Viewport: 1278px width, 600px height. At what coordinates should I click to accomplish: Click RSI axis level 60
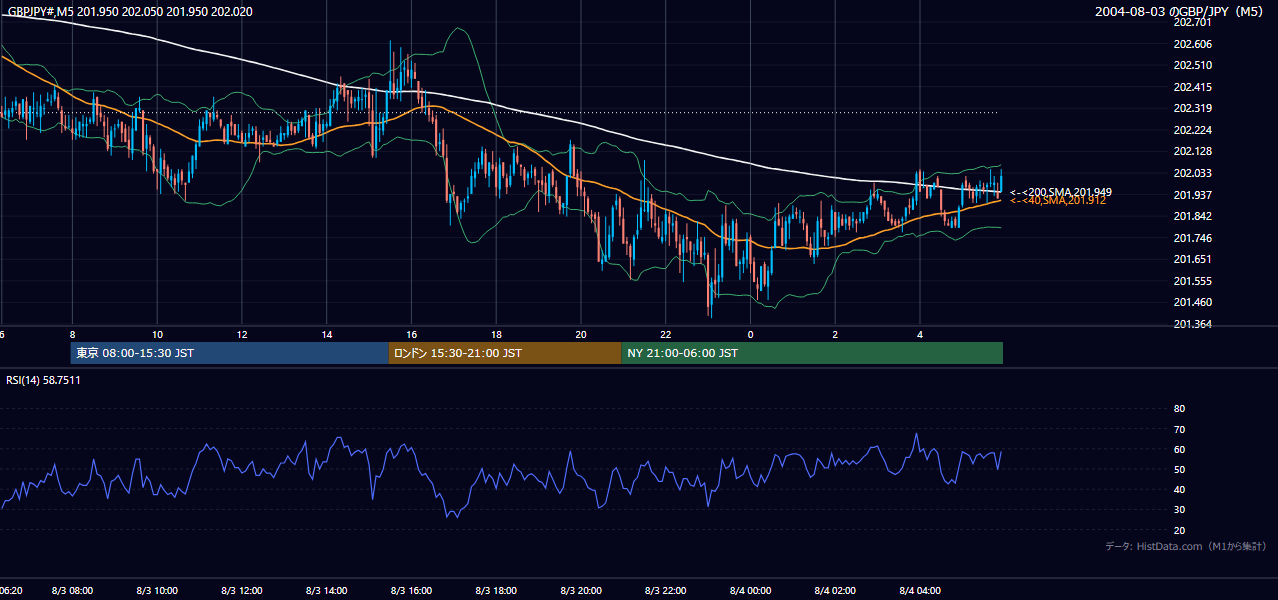click(x=1179, y=449)
